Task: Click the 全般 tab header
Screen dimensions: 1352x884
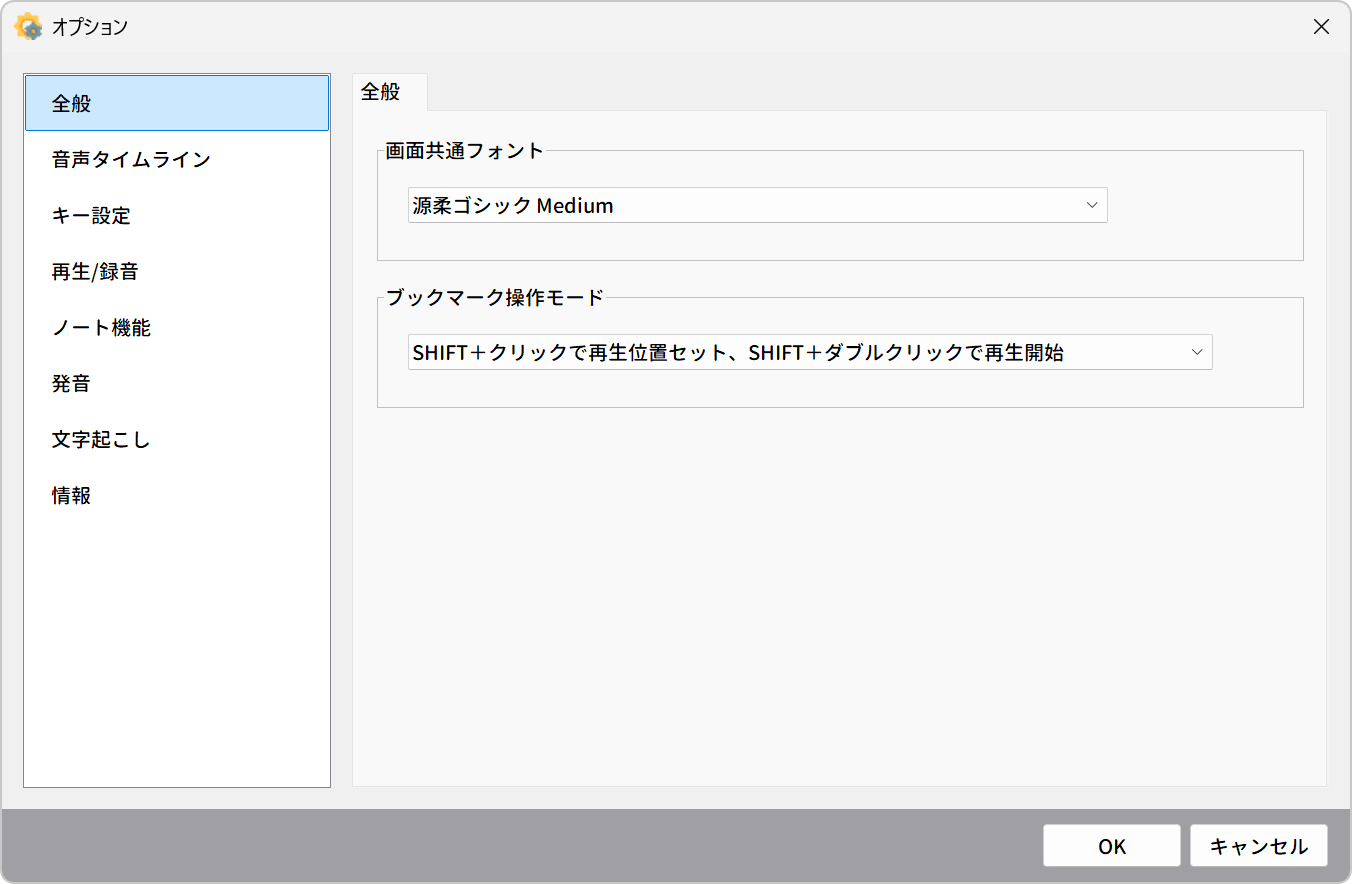Action: 390,92
